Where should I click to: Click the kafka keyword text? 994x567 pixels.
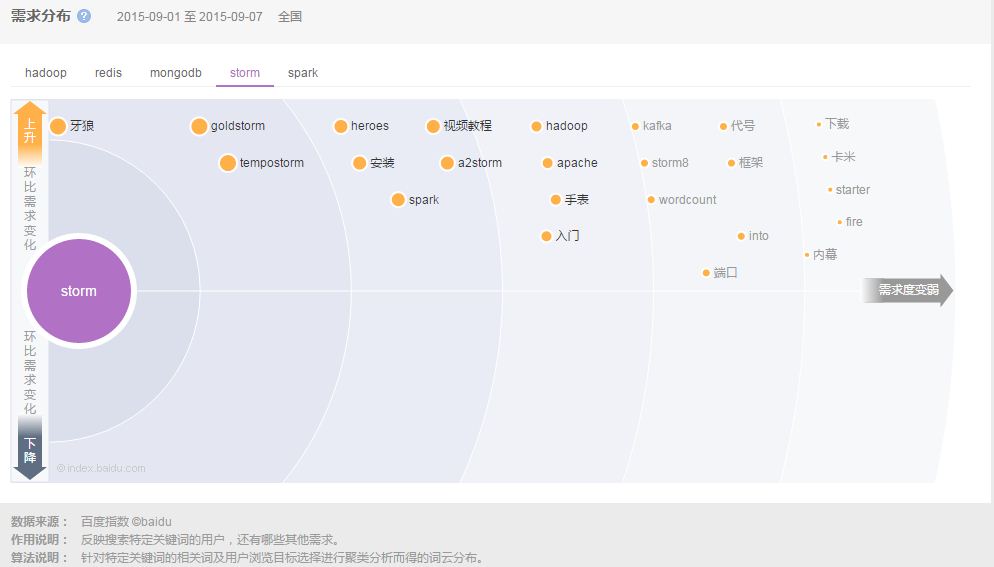[657, 126]
